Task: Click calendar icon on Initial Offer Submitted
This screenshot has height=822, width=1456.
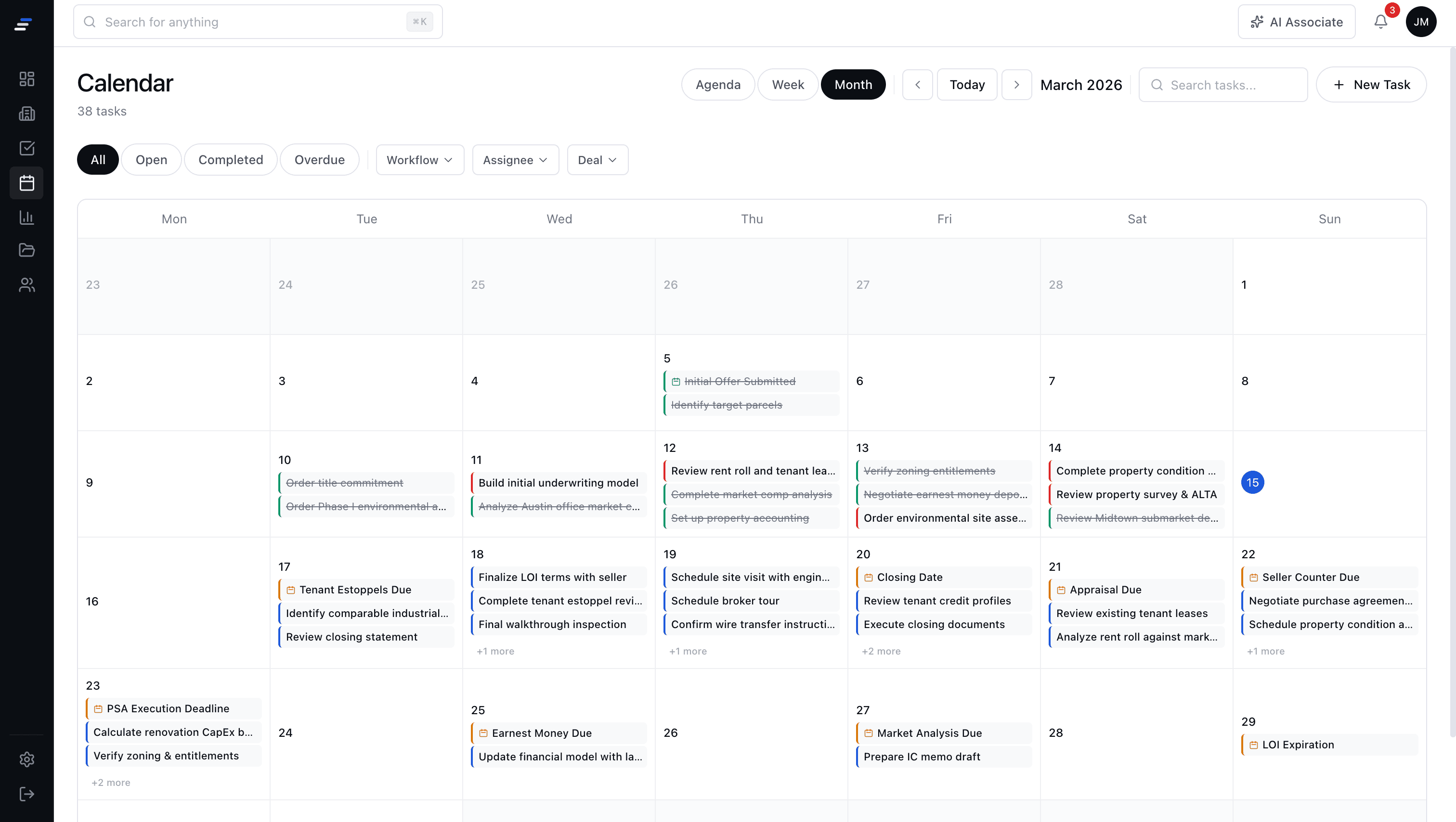Action: click(676, 382)
